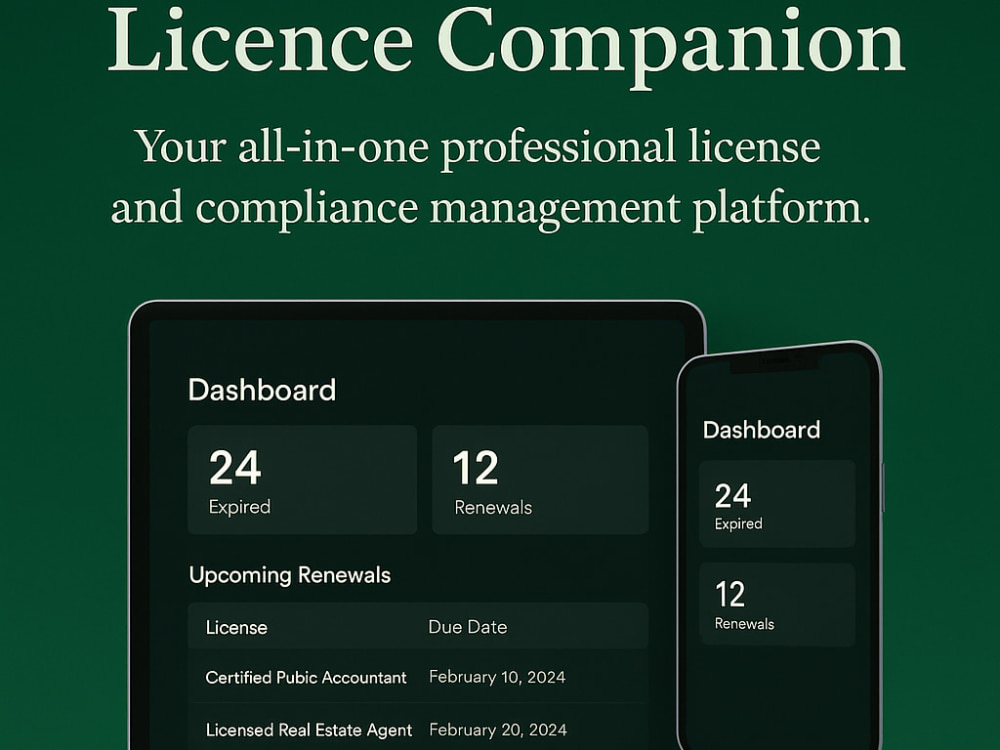Select the tablet's 24 Expired card
This screenshot has width=1000, height=750.
pyautogui.click(x=302, y=480)
